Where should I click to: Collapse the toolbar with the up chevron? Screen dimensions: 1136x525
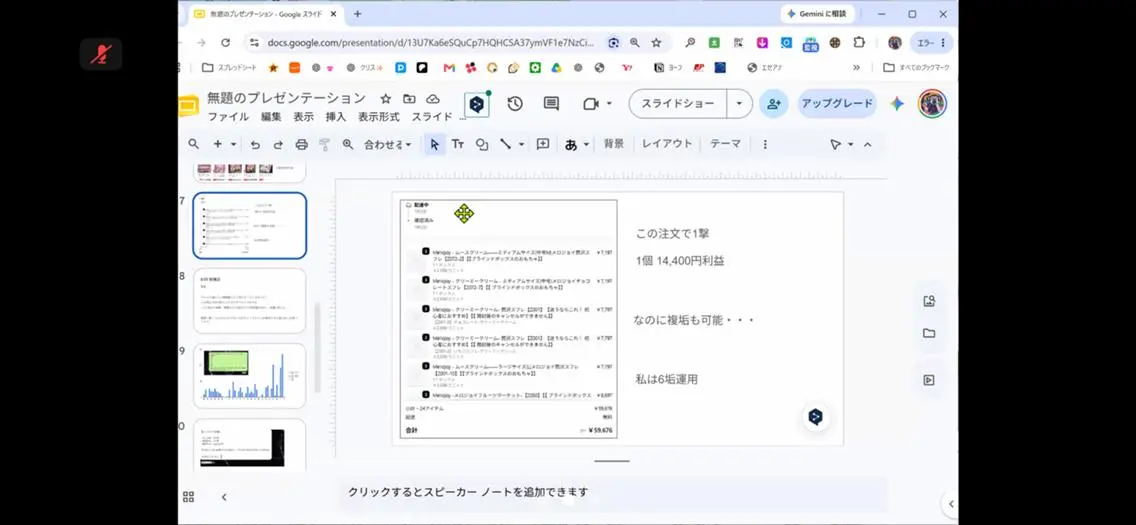(x=867, y=145)
